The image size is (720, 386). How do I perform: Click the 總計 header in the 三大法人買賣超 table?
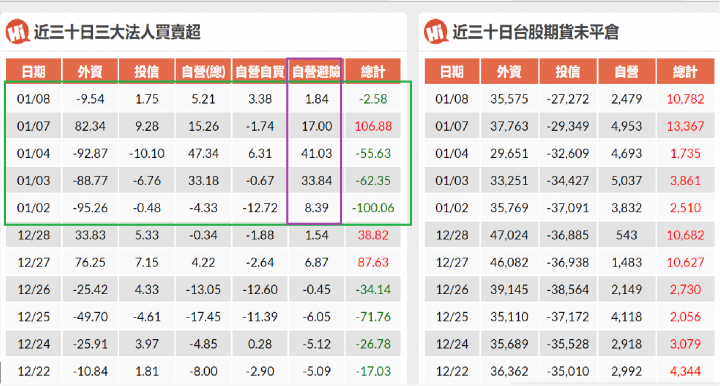pos(373,72)
